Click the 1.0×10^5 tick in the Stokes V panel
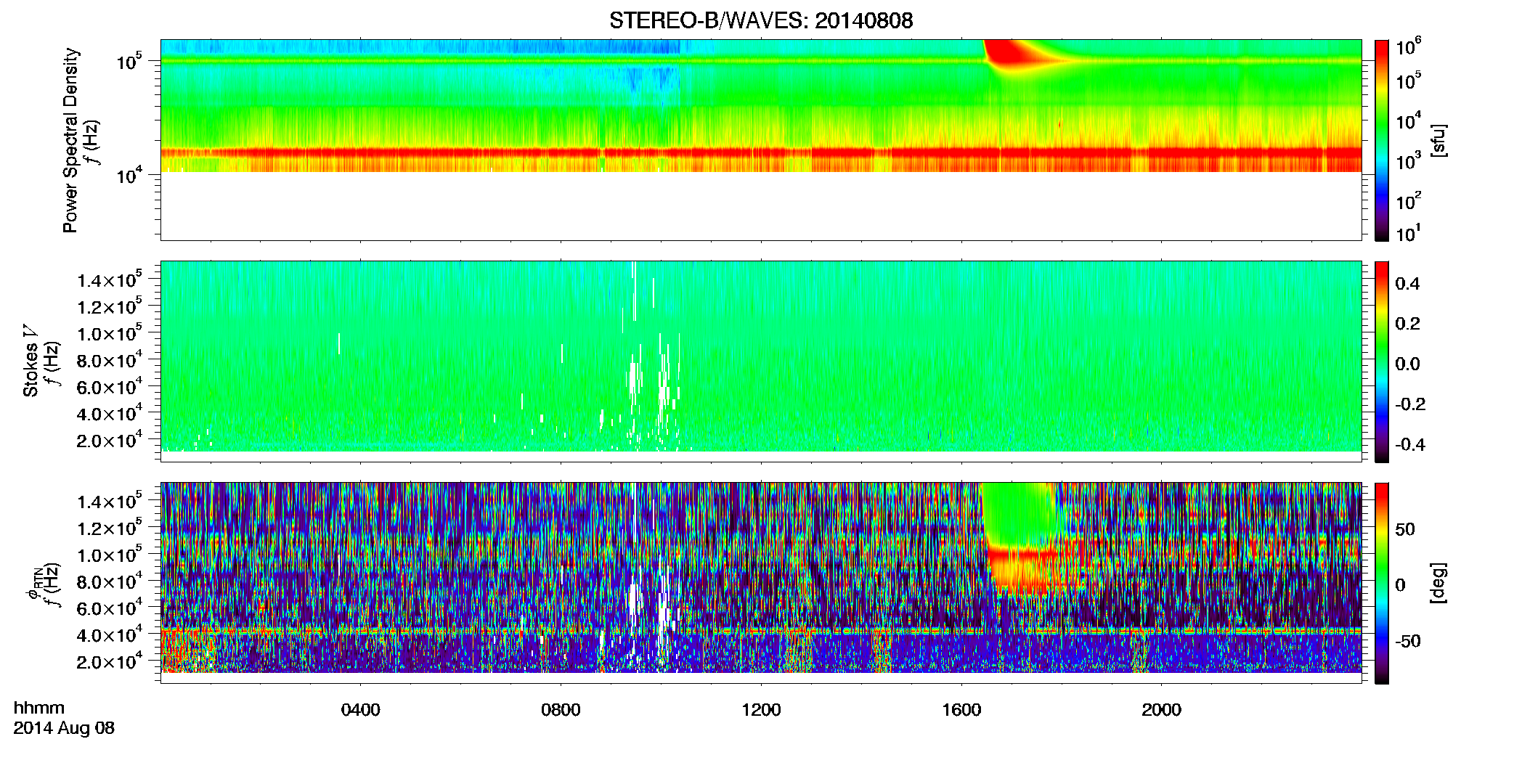The width and height of the screenshot is (1522, 784). point(109,333)
